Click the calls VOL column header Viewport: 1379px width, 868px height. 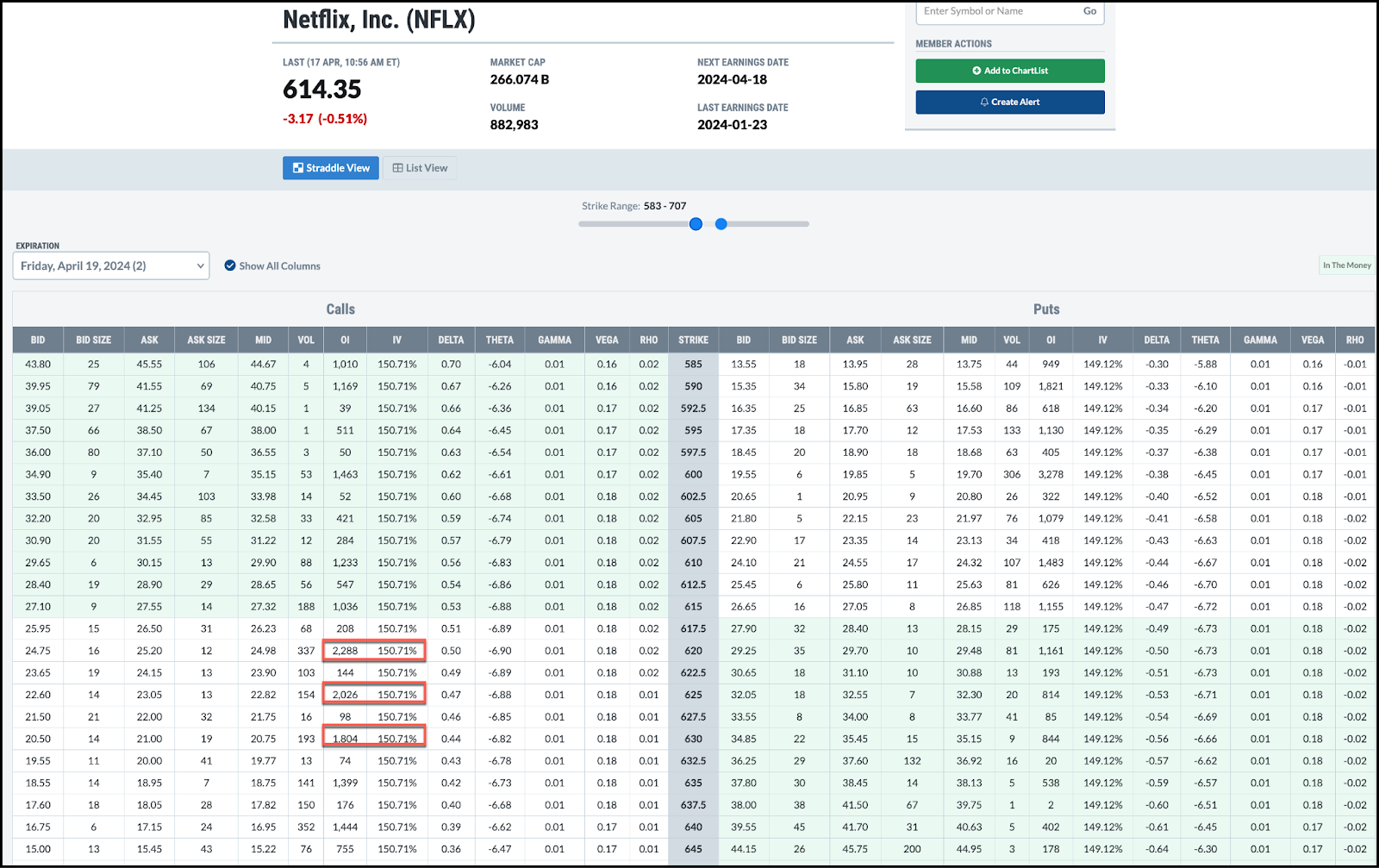pyautogui.click(x=306, y=340)
